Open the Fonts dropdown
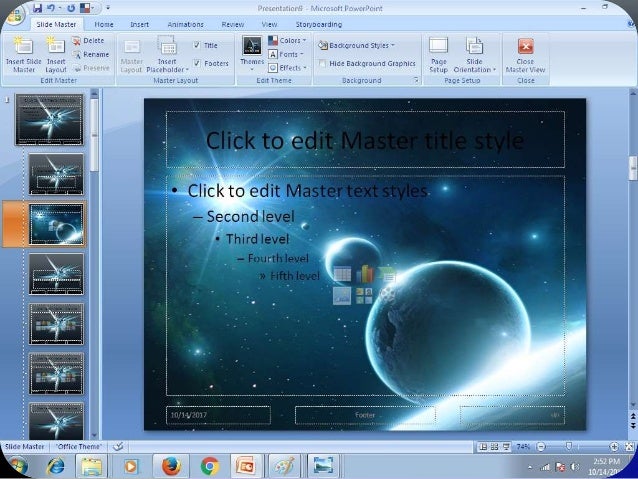The height and width of the screenshot is (479, 638). click(286, 54)
